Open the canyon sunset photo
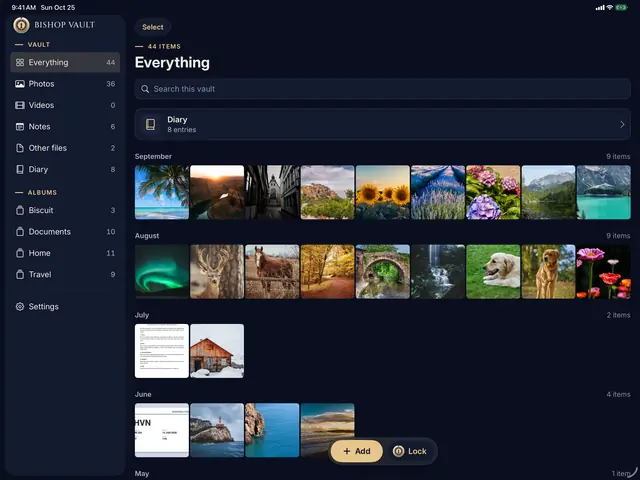 (217, 192)
